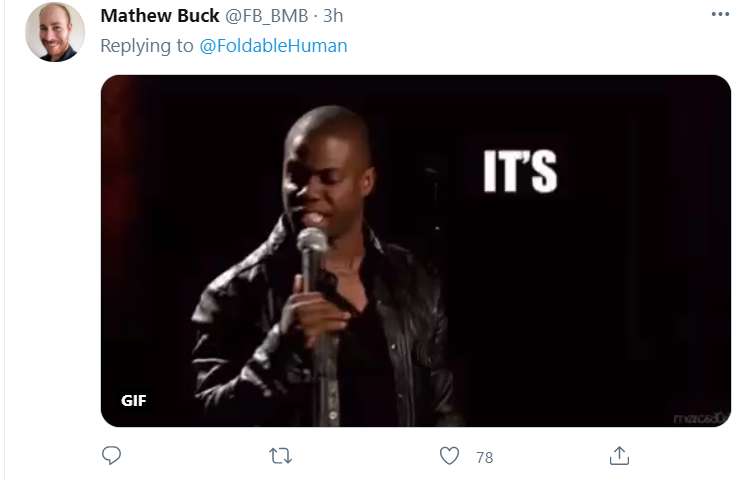Open Mathew Buck's profile picture

point(55,32)
